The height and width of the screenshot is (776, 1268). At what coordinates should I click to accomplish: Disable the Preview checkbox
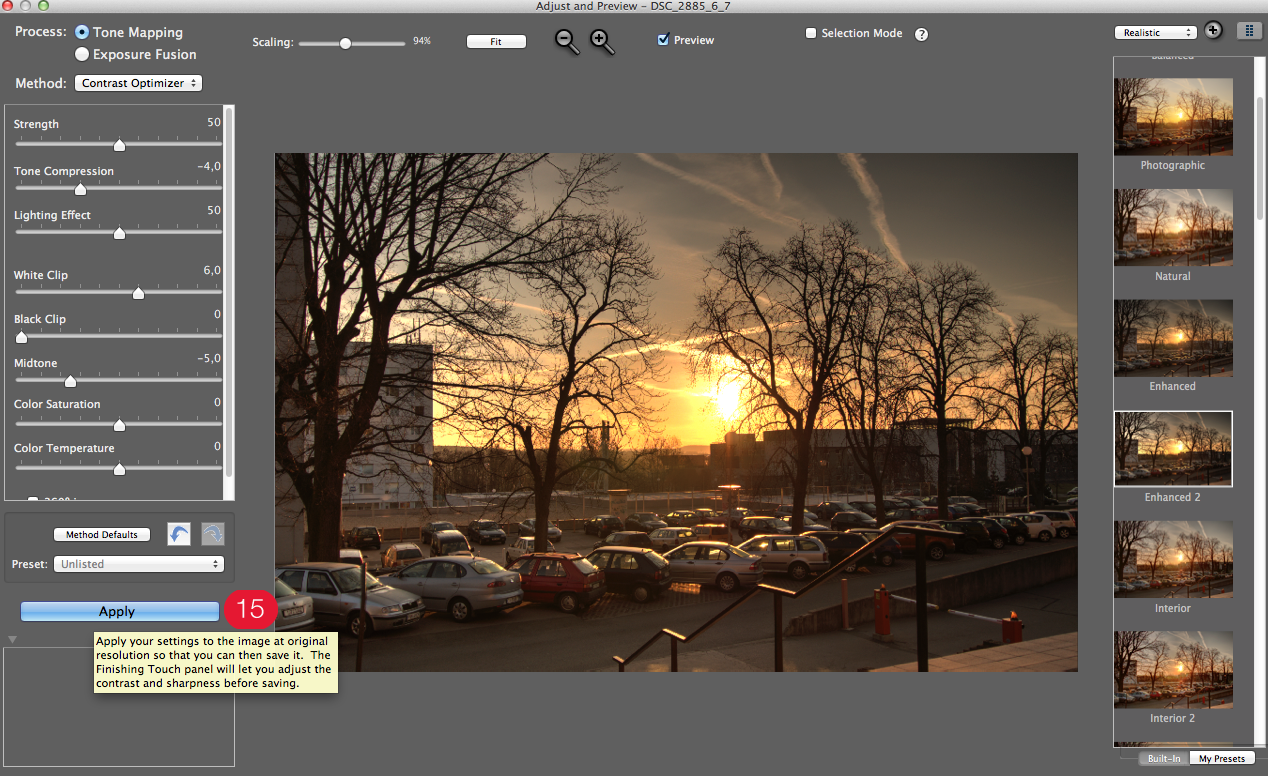click(663, 40)
